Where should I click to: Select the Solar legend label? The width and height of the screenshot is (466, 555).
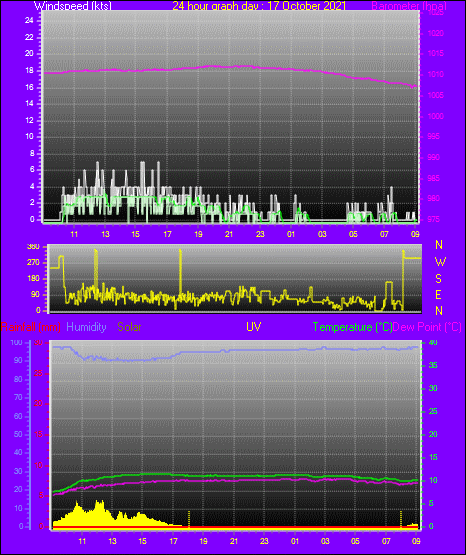click(x=129, y=327)
